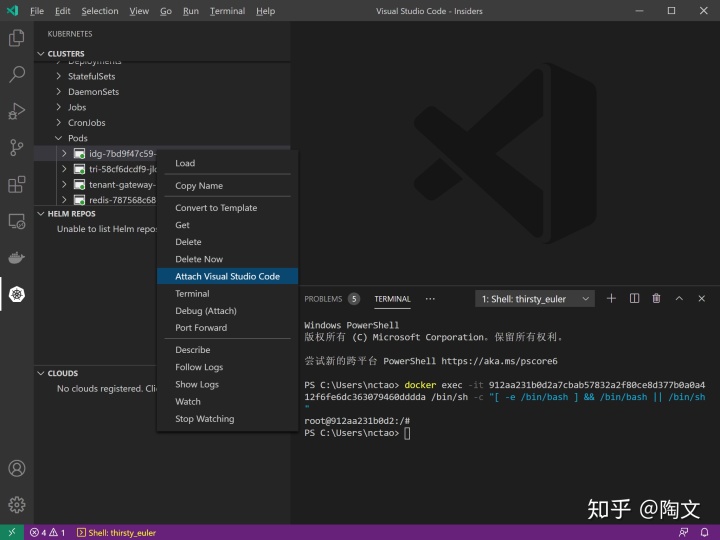Click the redis-787568c68 pod icon
Image resolution: width=720 pixels, height=540 pixels.
pyautogui.click(x=79, y=200)
